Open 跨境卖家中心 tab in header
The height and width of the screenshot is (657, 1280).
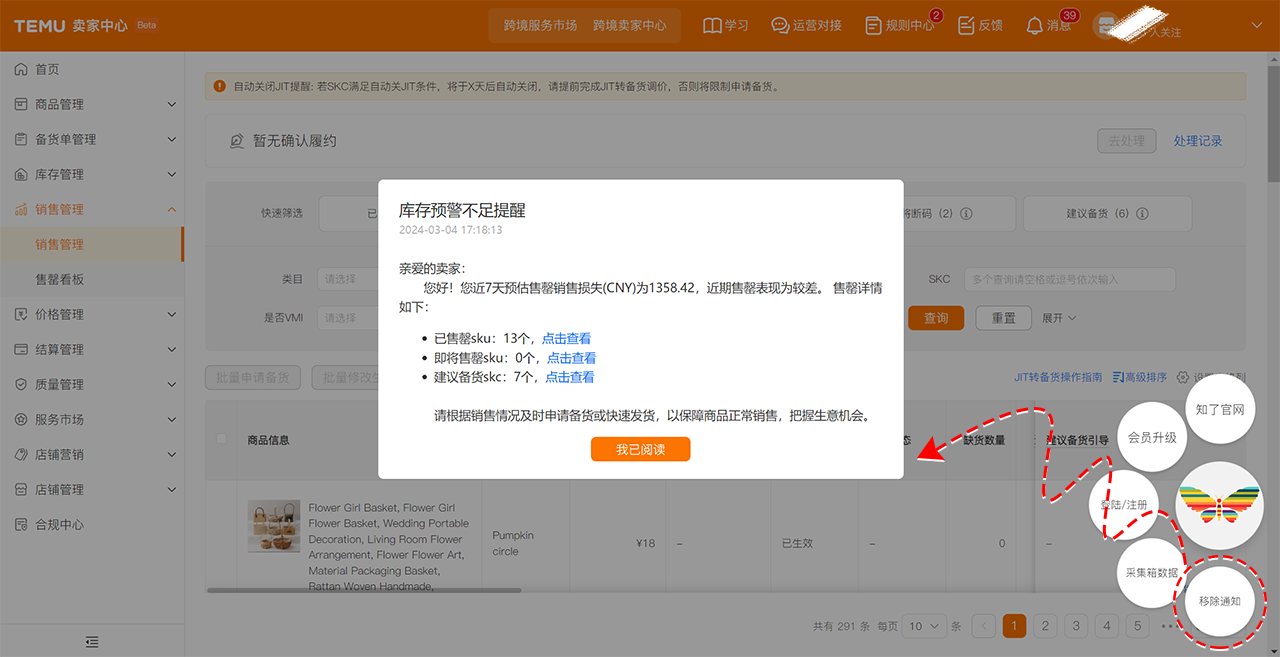(629, 25)
